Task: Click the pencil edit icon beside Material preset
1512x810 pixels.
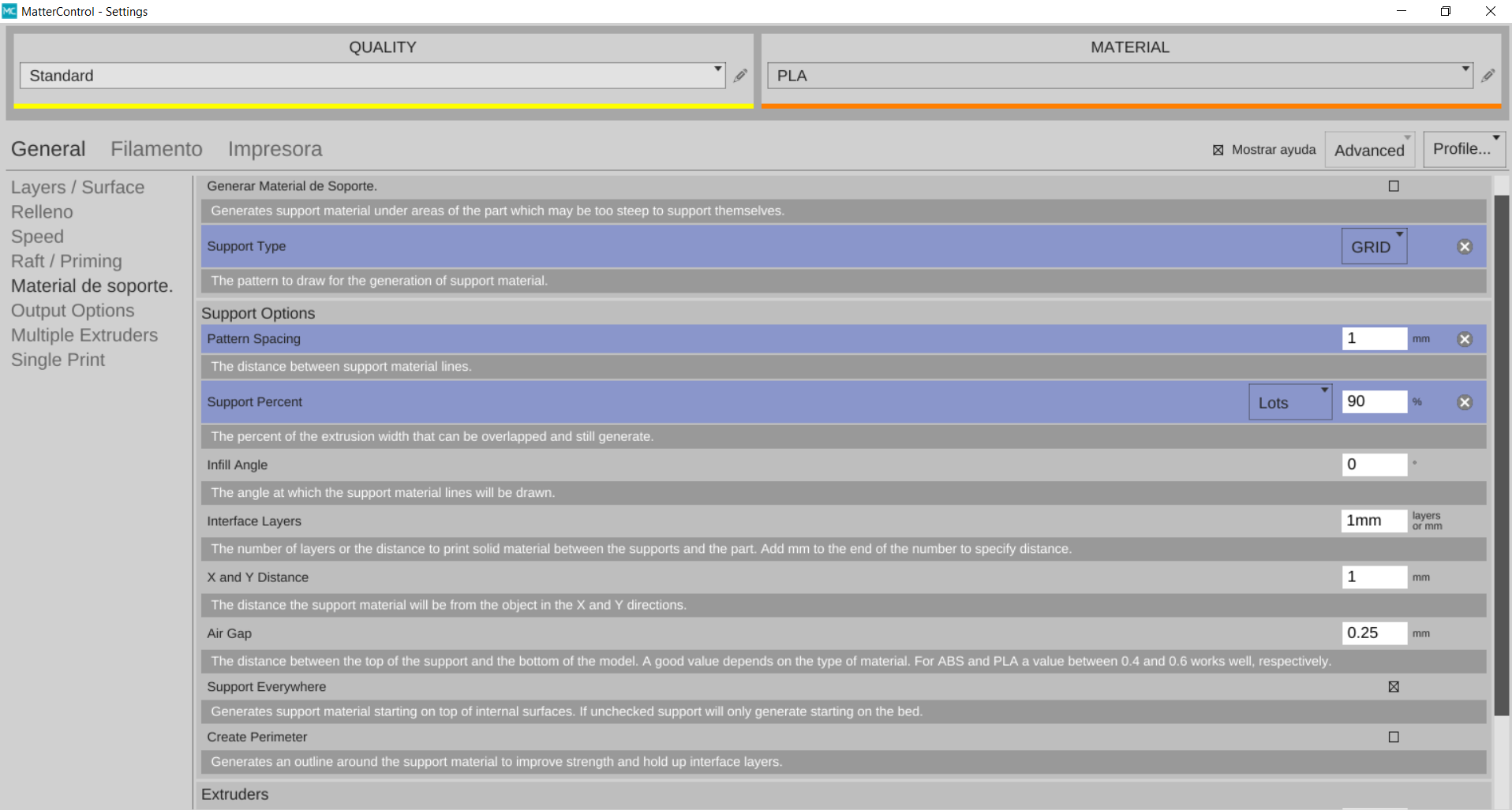Action: pos(1488,76)
